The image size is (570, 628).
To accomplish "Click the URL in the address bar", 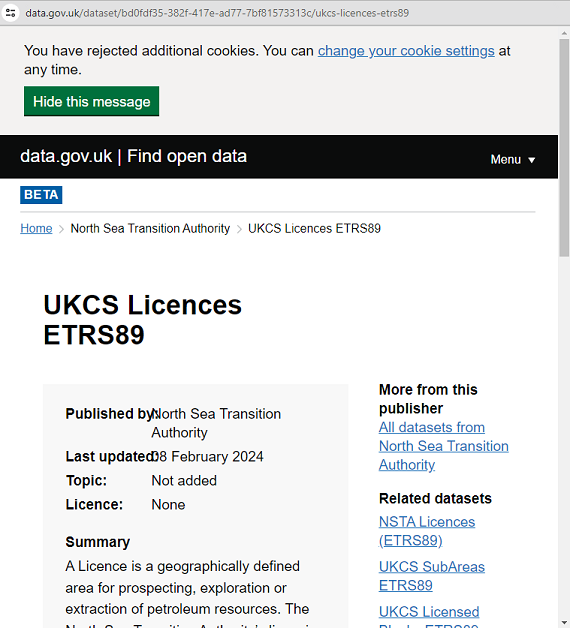I will (217, 13).
